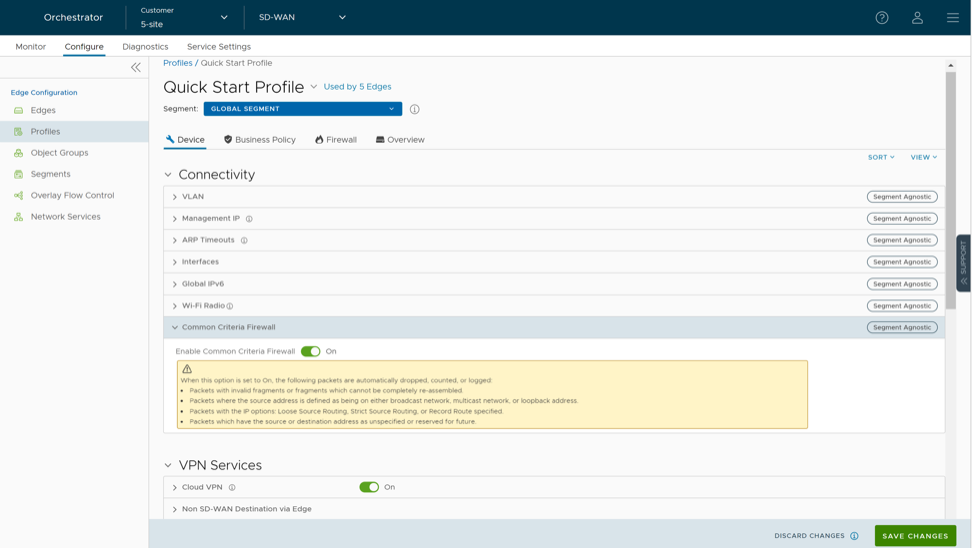This screenshot has height=548, width=972.
Task: Open the user account icon
Action: (917, 17)
